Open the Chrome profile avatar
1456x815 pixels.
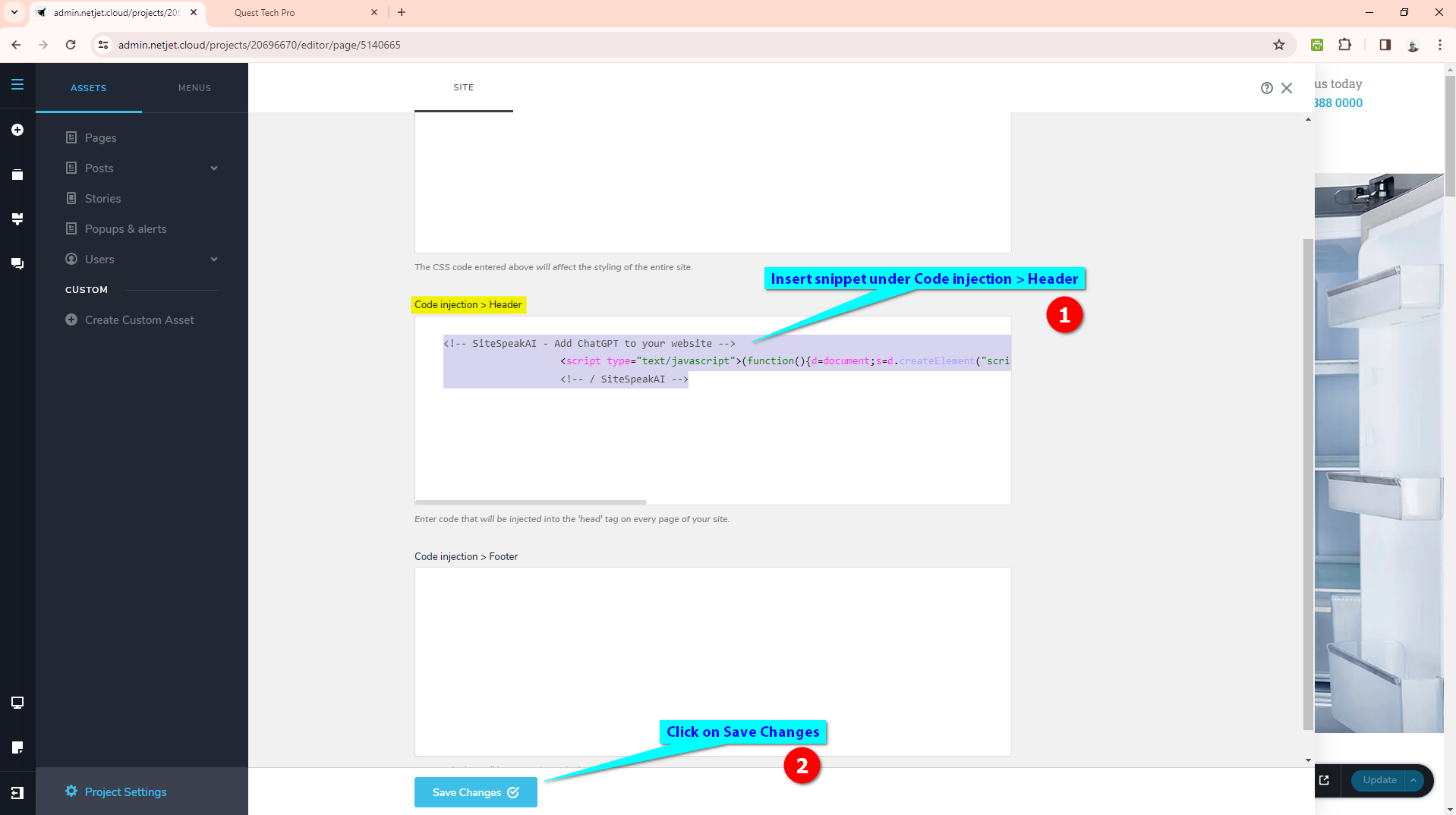coord(1413,45)
